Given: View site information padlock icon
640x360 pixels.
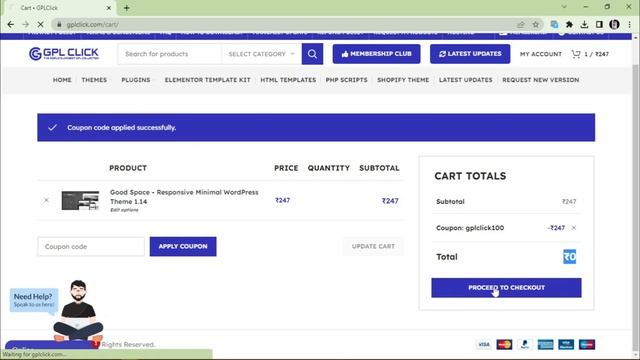Looking at the screenshot, I should pyautogui.click(x=59, y=24).
